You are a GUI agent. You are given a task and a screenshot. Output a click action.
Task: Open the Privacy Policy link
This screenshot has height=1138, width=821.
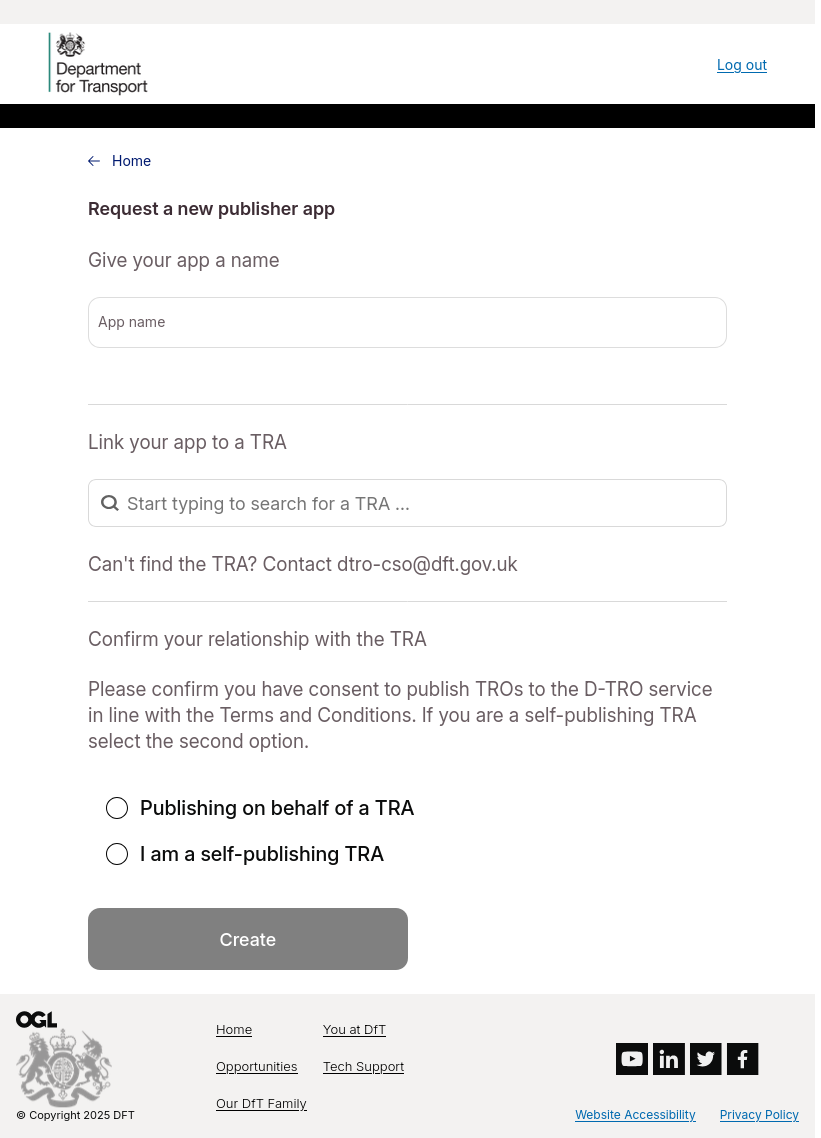pyautogui.click(x=759, y=1115)
